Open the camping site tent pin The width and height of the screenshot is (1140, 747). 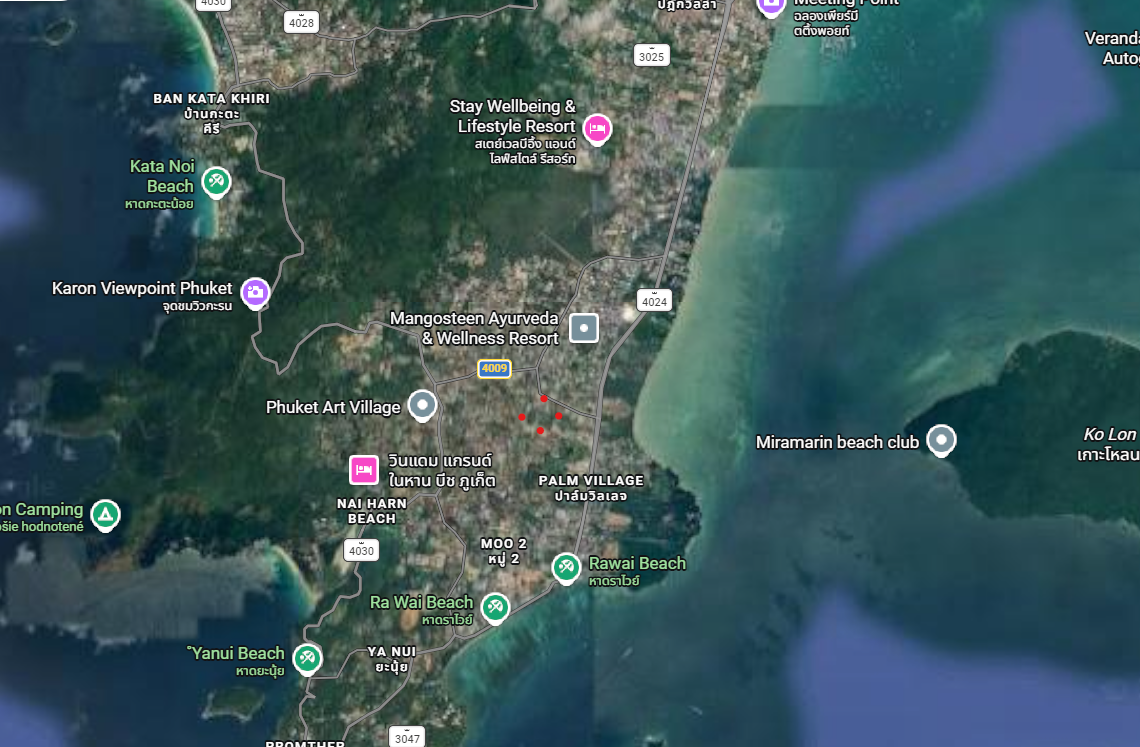click(105, 515)
